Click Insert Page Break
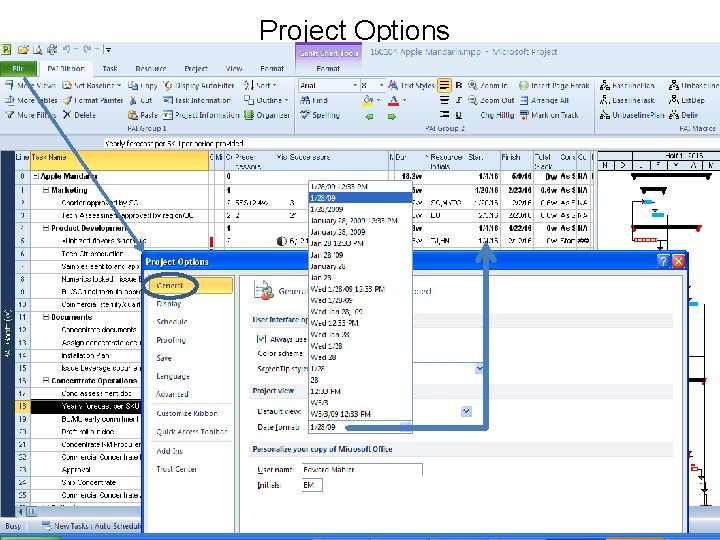The height and width of the screenshot is (540, 720). pos(554,85)
